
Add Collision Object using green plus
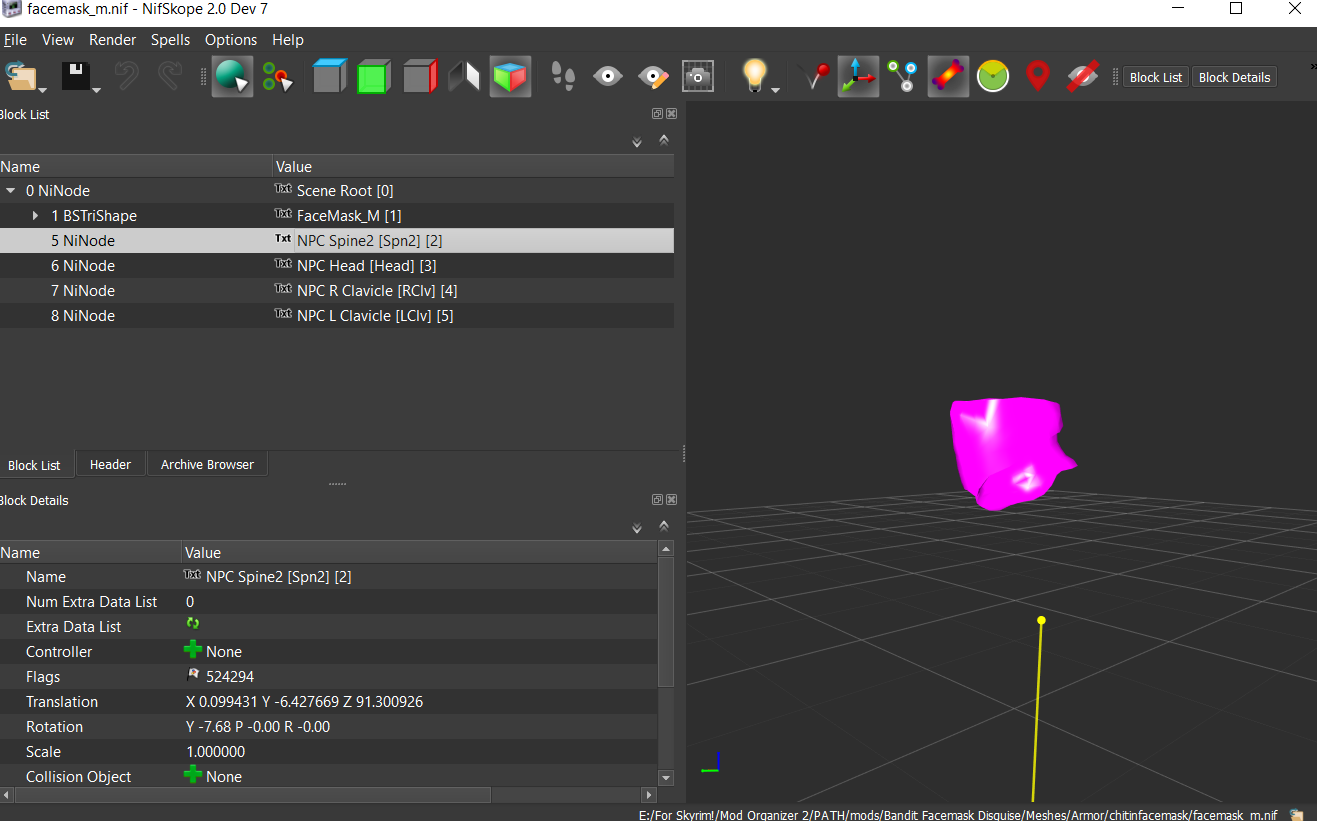tap(193, 776)
